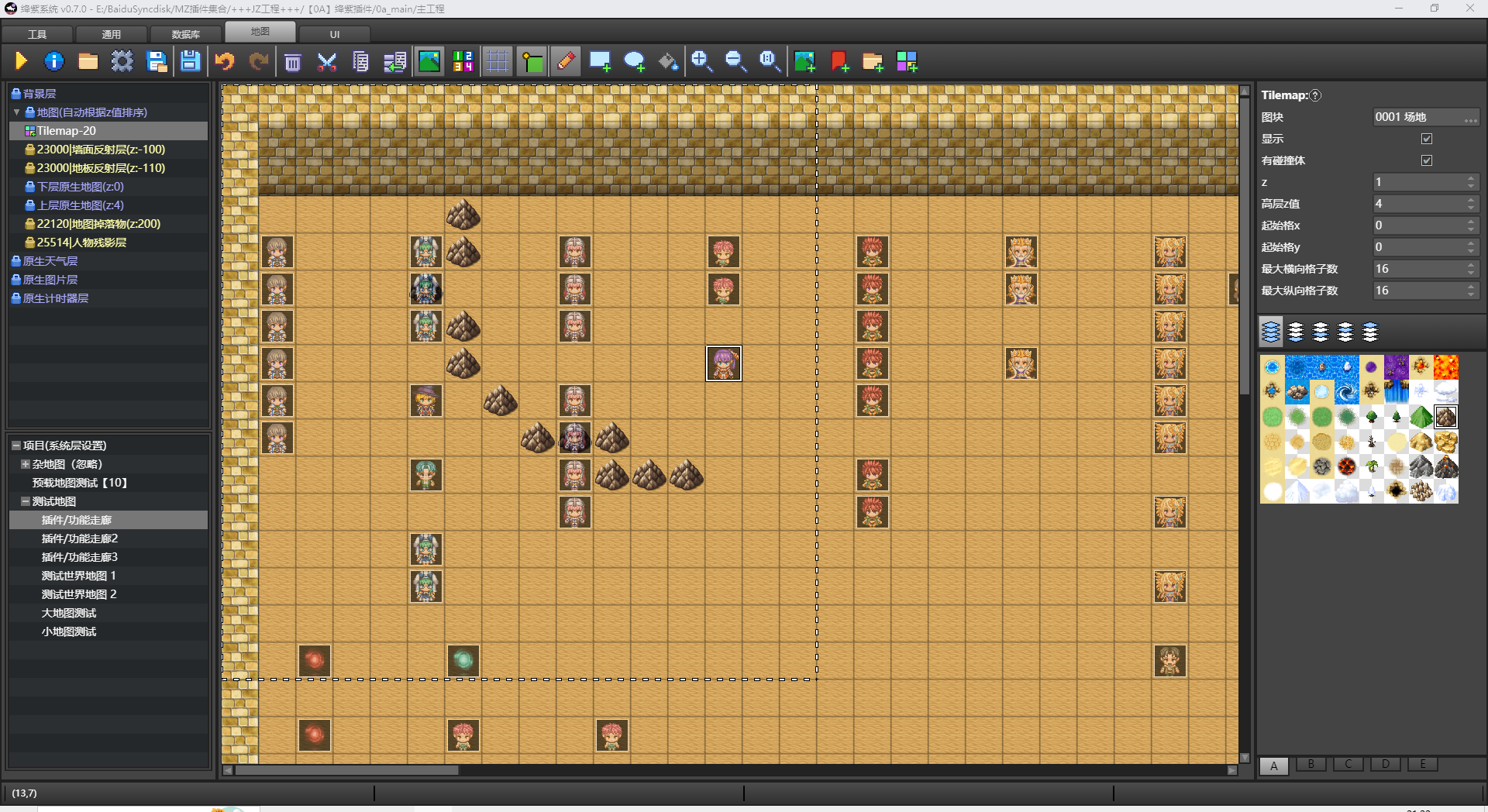Open Tilemap help question mark
The height and width of the screenshot is (812, 1488).
coord(1315,95)
